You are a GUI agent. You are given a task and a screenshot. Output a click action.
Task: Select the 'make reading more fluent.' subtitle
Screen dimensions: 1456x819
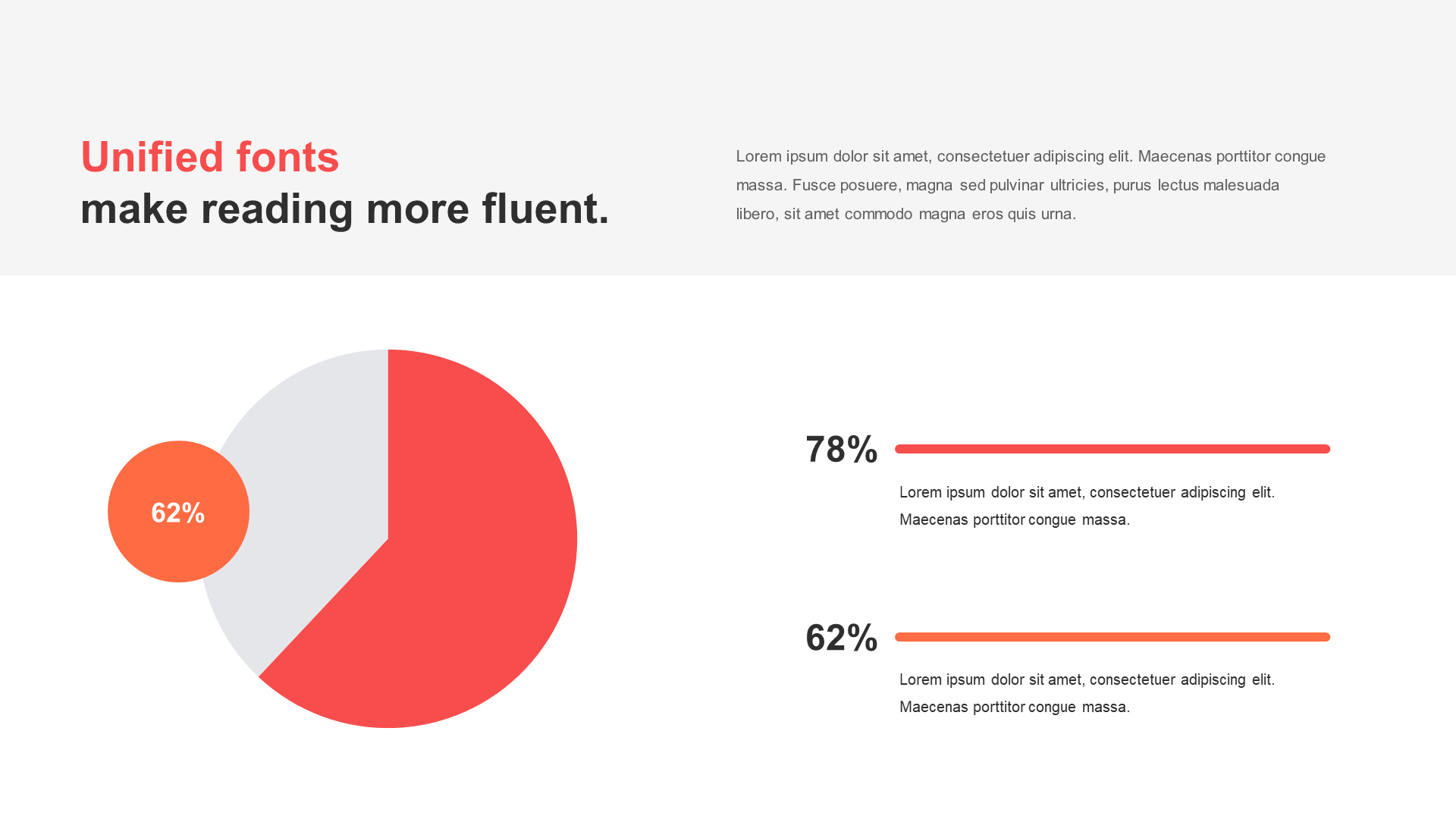(344, 209)
